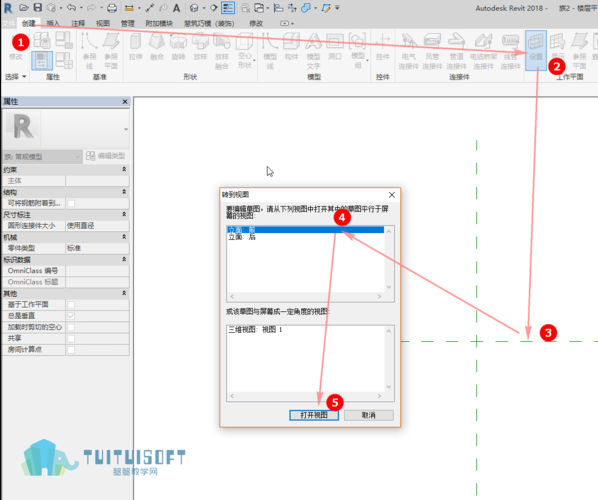This screenshot has width=598, height=500.
Task: Click the 线管连接件 (Conduit Connector) icon
Action: point(510,51)
